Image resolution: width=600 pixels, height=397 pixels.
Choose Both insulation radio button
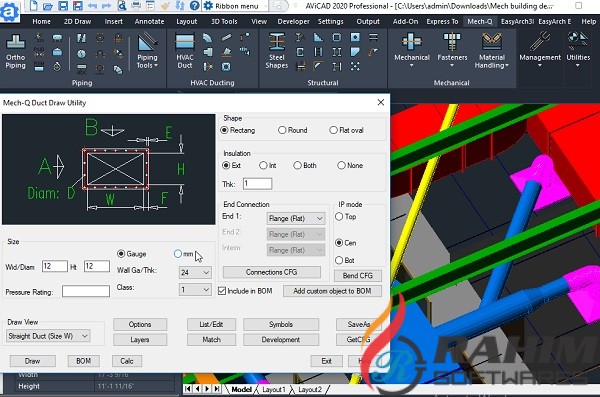297,165
